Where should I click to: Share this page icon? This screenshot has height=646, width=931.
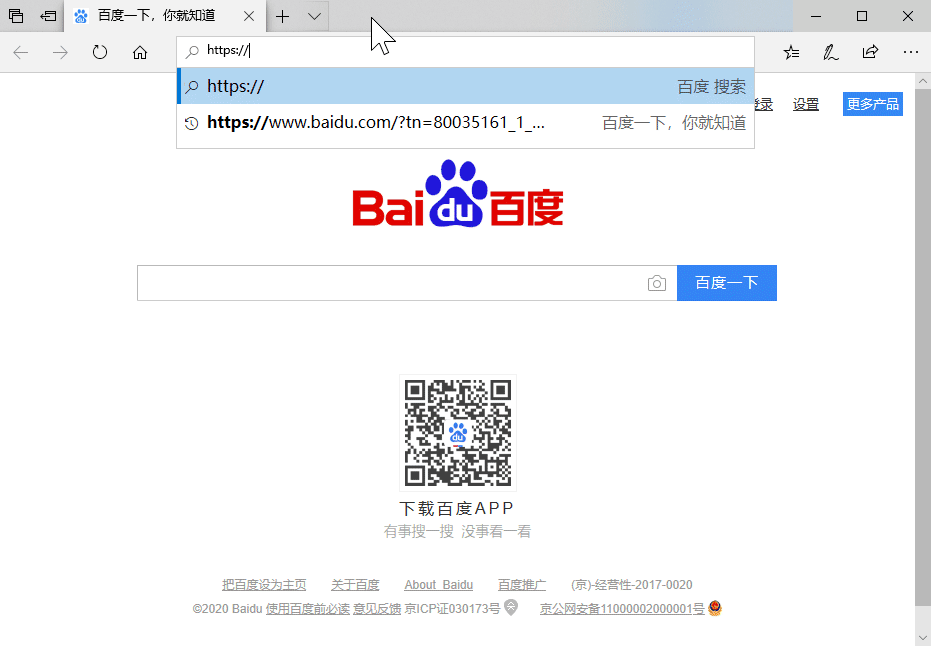click(870, 52)
